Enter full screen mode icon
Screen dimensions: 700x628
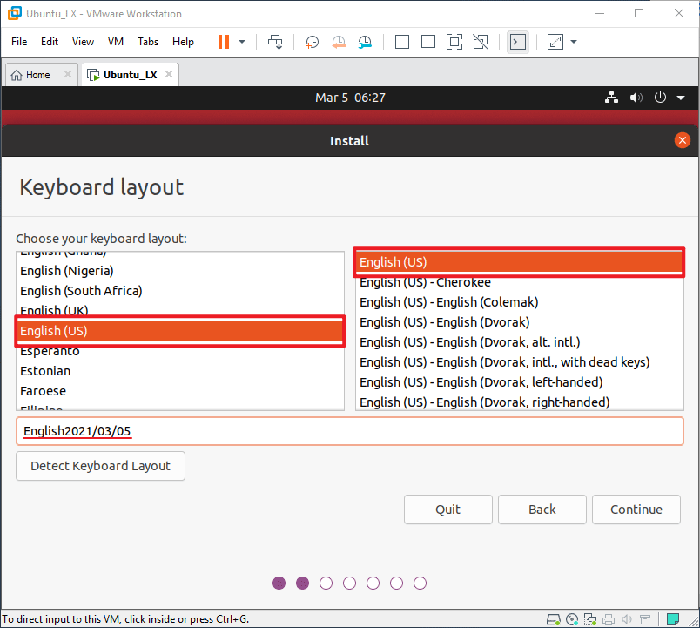[x=454, y=42]
